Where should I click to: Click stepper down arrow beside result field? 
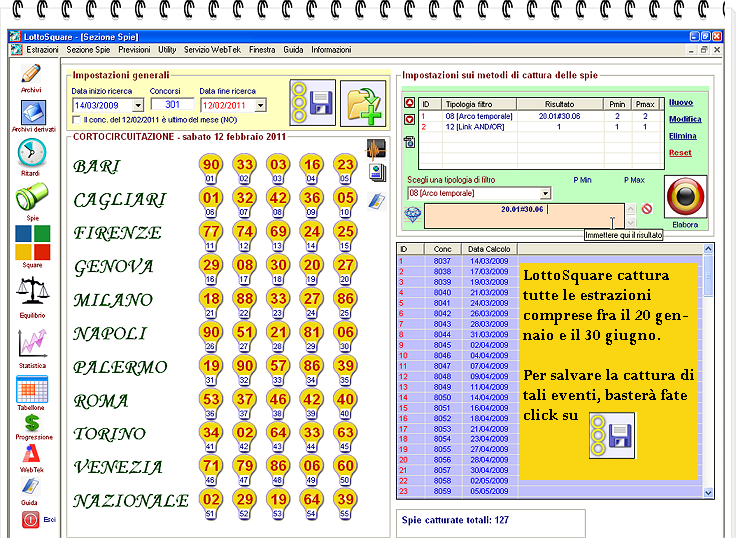click(x=631, y=222)
